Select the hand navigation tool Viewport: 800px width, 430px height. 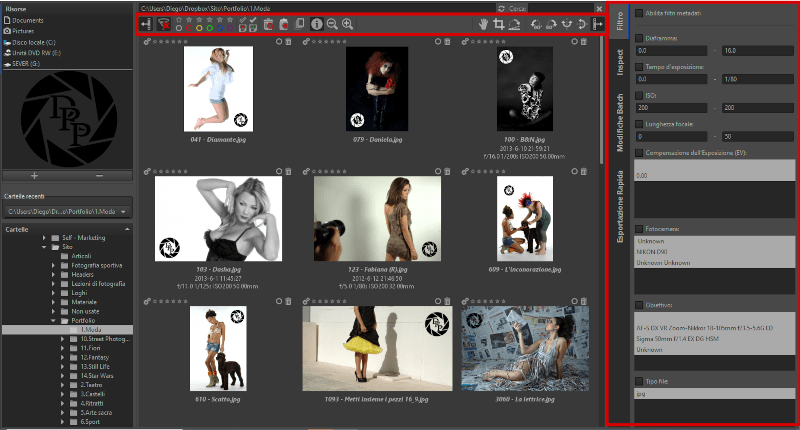[x=485, y=24]
